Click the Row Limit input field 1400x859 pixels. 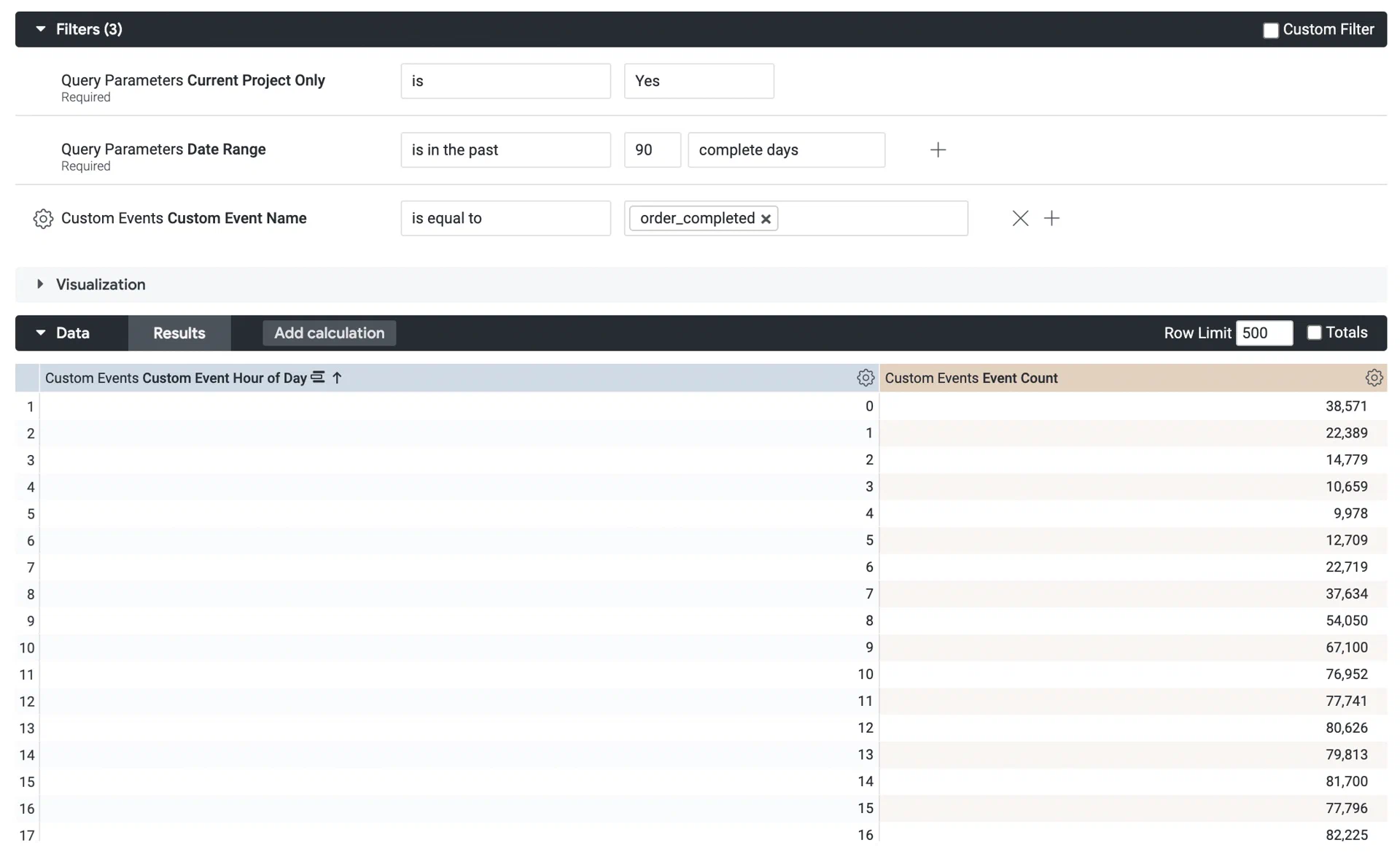point(1264,333)
